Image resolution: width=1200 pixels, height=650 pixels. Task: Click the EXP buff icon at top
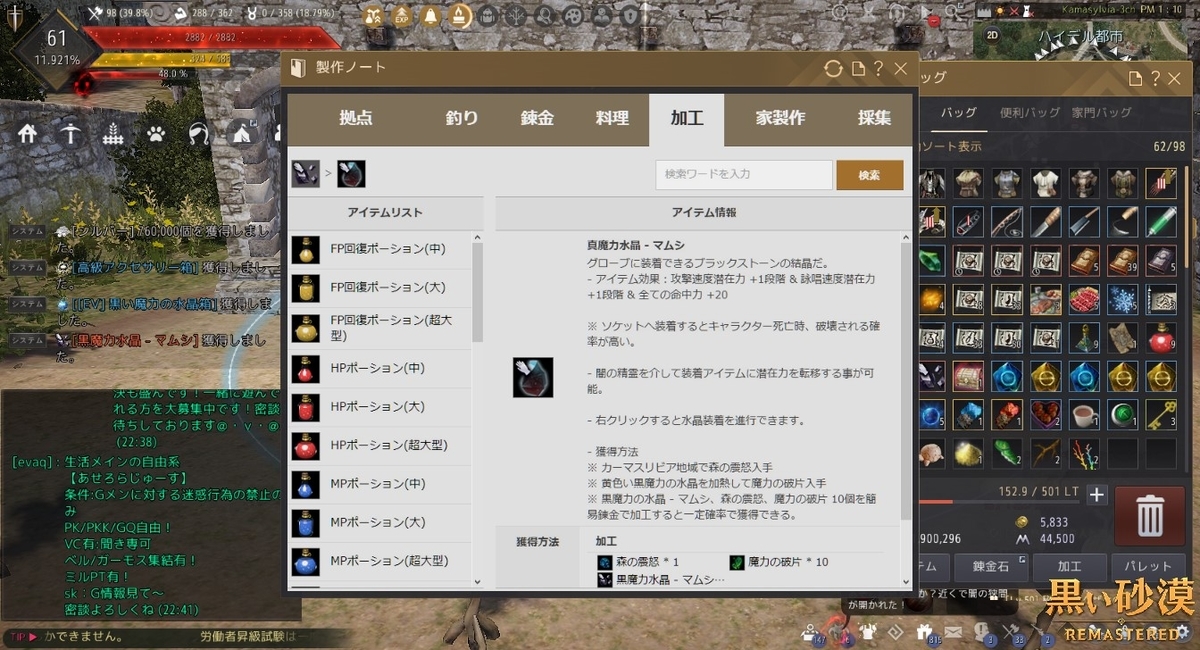(401, 15)
